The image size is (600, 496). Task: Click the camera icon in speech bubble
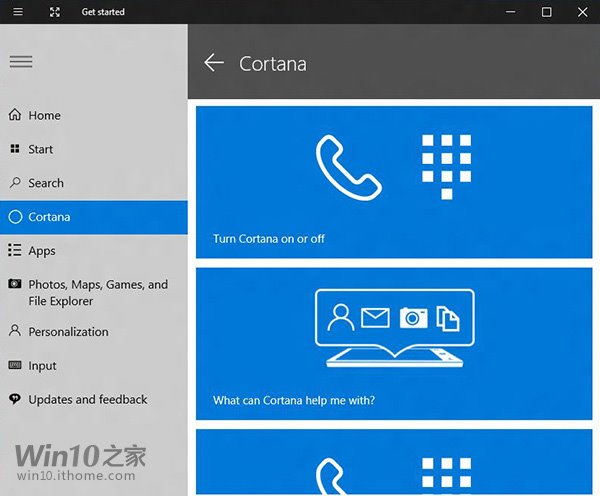pyautogui.click(x=413, y=318)
